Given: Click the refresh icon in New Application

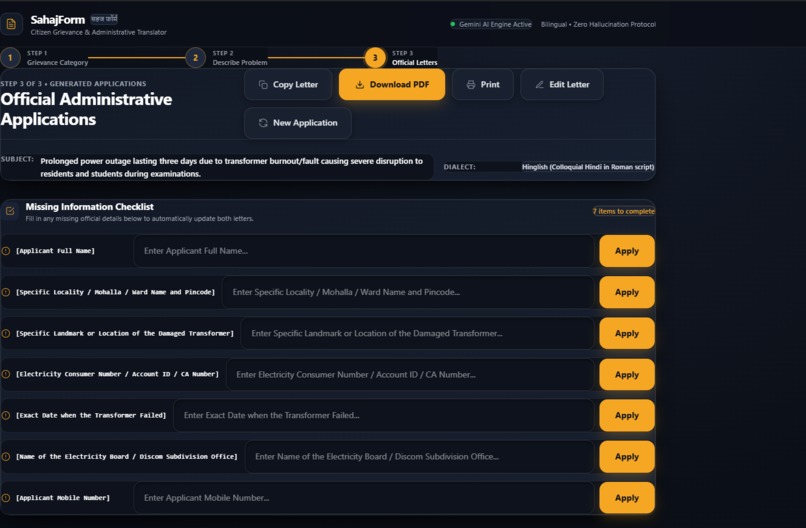Looking at the screenshot, I should (x=263, y=123).
